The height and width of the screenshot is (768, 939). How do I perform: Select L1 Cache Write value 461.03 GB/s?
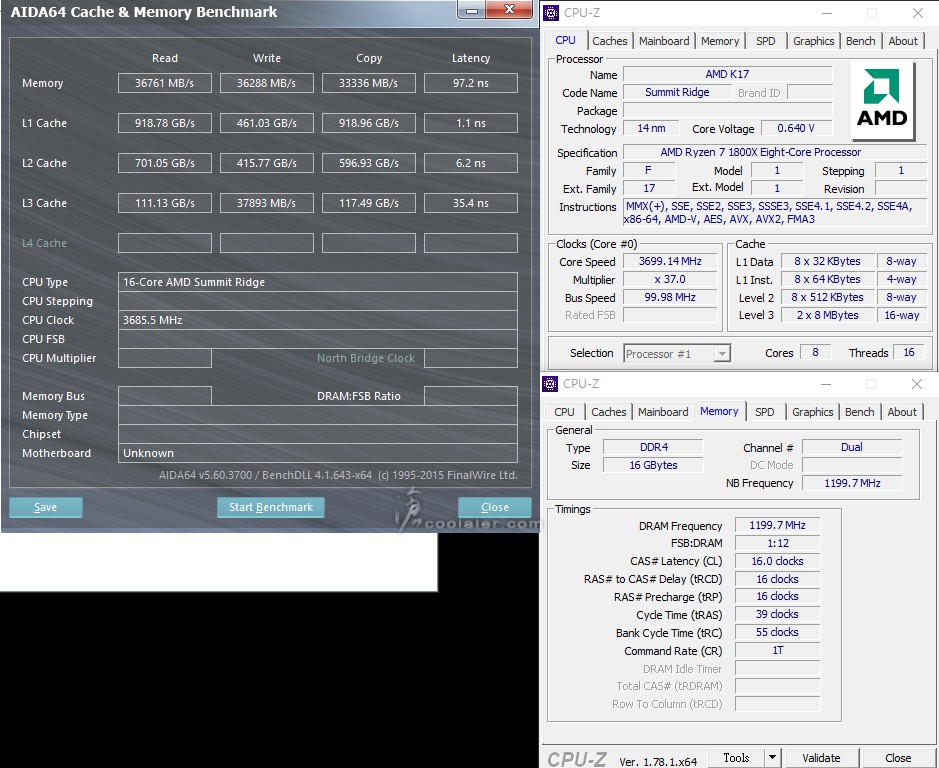click(x=266, y=123)
